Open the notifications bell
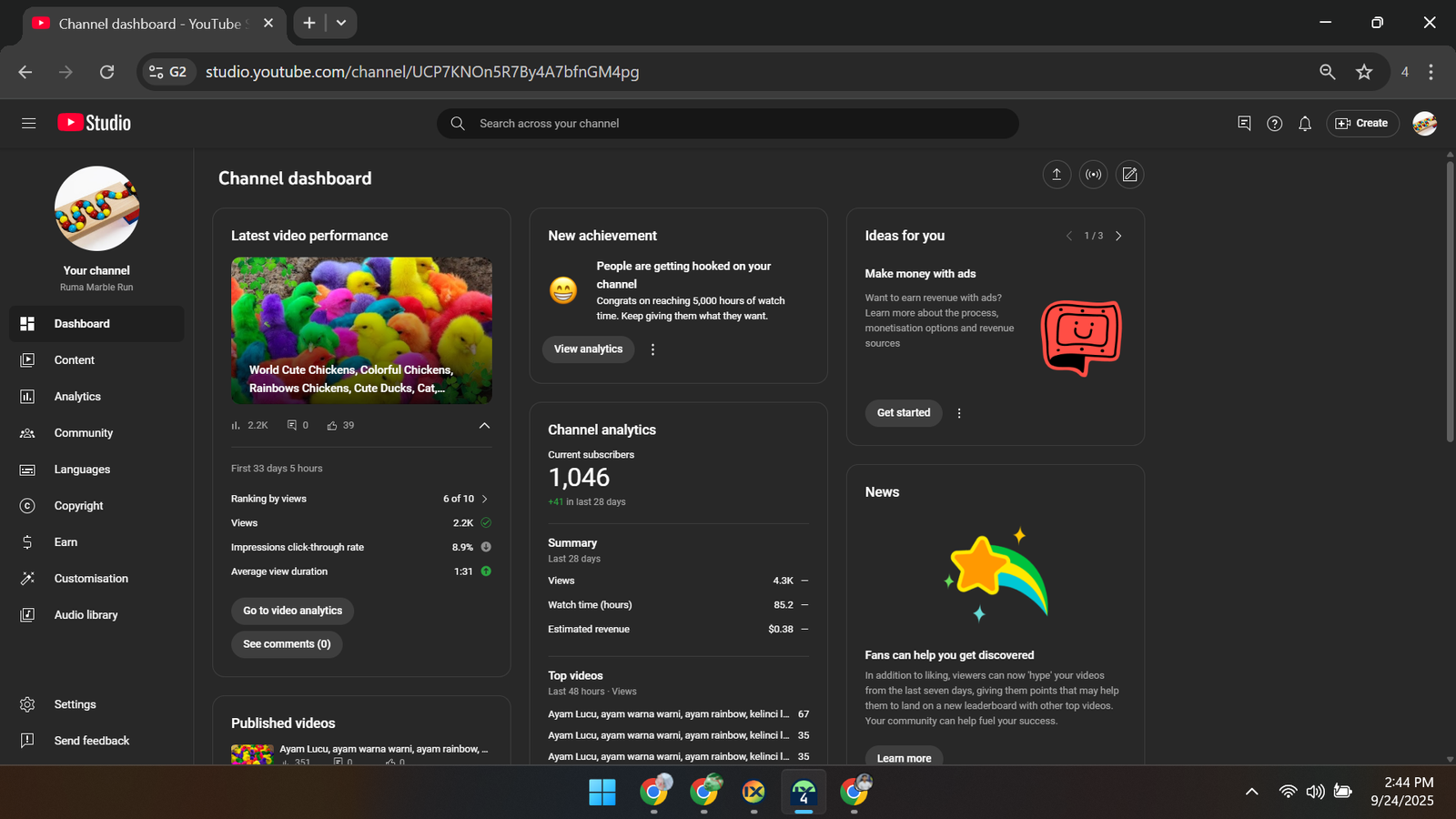 [1305, 124]
